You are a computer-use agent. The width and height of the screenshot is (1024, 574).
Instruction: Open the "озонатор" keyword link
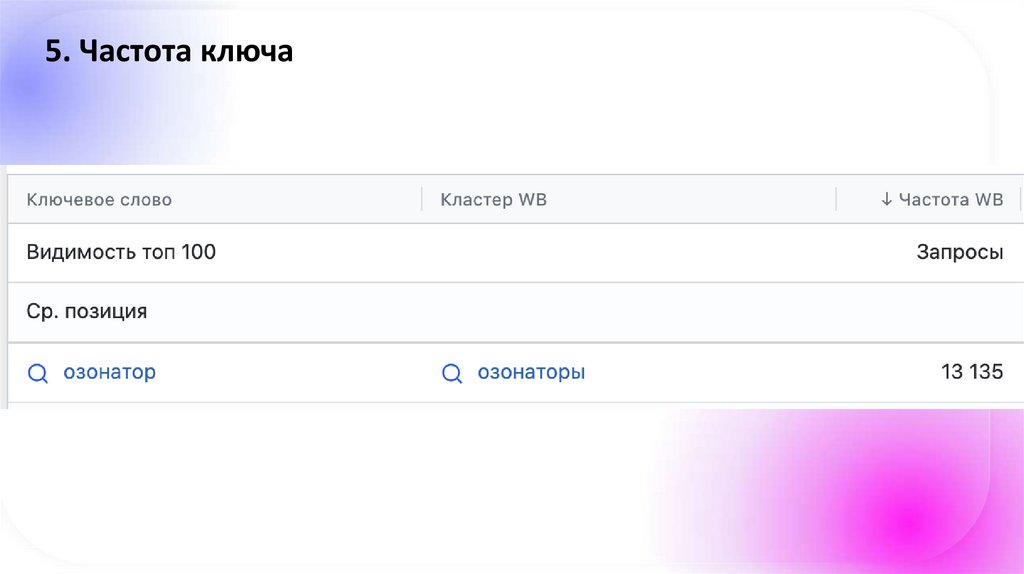pos(109,373)
